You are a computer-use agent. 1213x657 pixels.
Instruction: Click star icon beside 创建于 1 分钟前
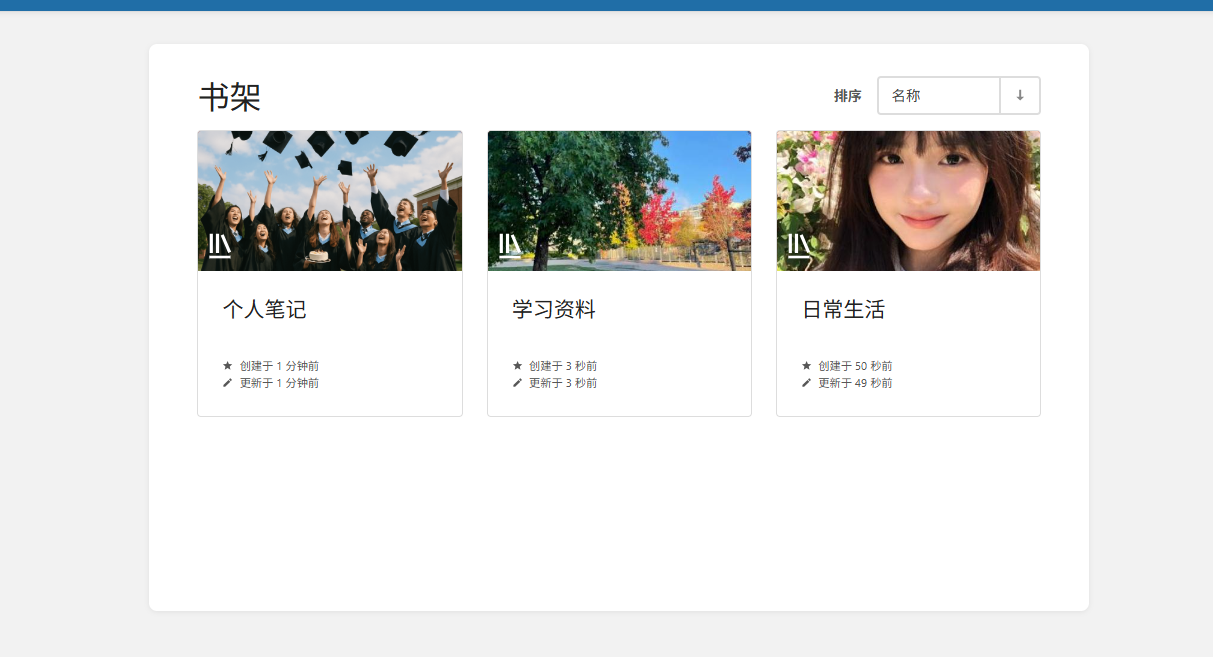point(227,366)
